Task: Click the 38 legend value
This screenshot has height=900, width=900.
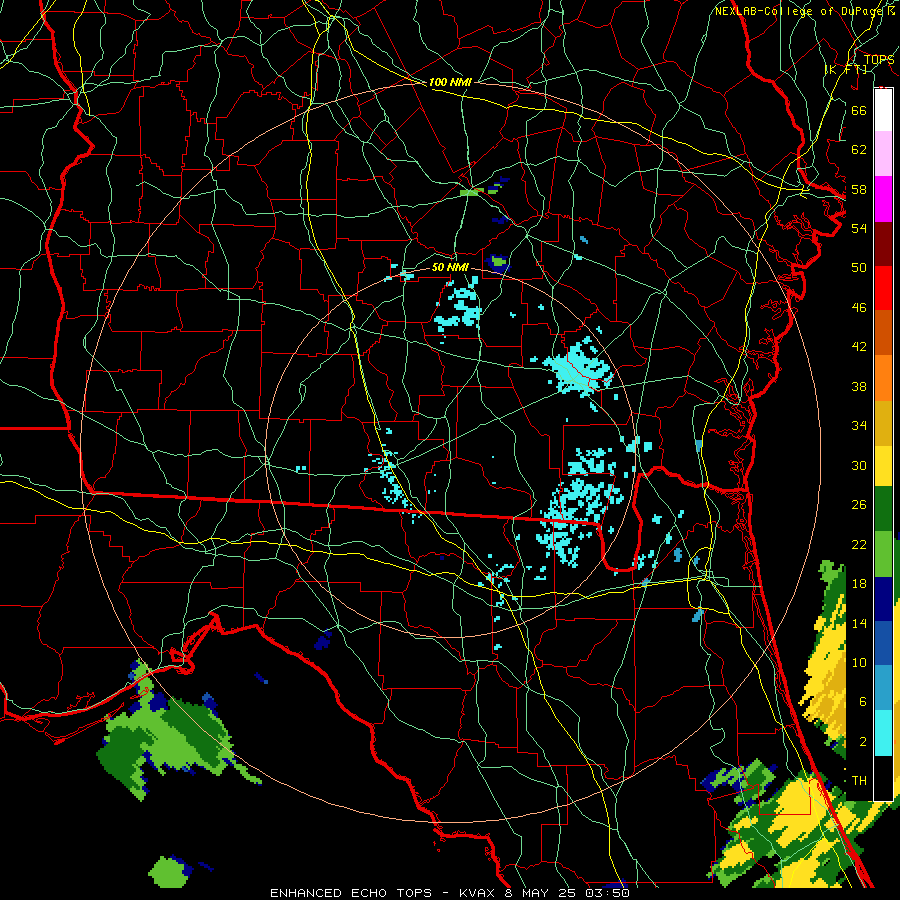Action: (x=859, y=387)
